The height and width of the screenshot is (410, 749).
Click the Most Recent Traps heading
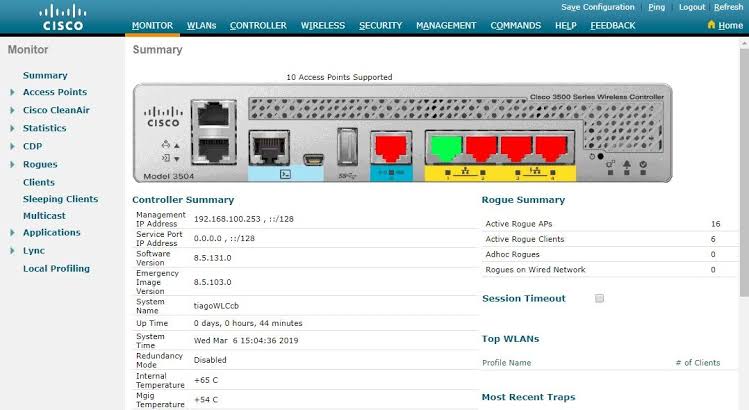(x=528, y=397)
